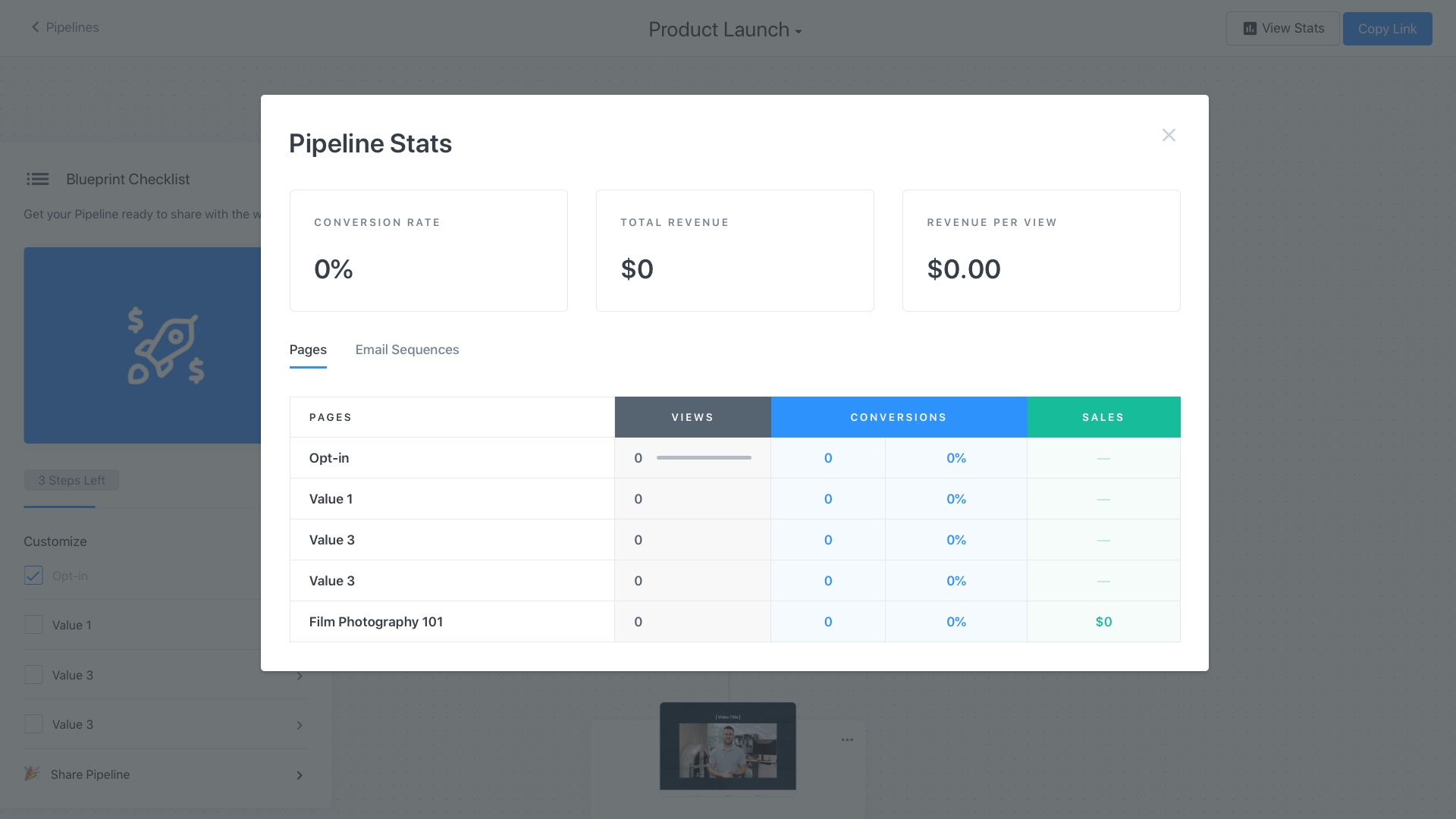The width and height of the screenshot is (1456, 819).
Task: Expand the Share Pipeline chevron
Action: point(300,775)
